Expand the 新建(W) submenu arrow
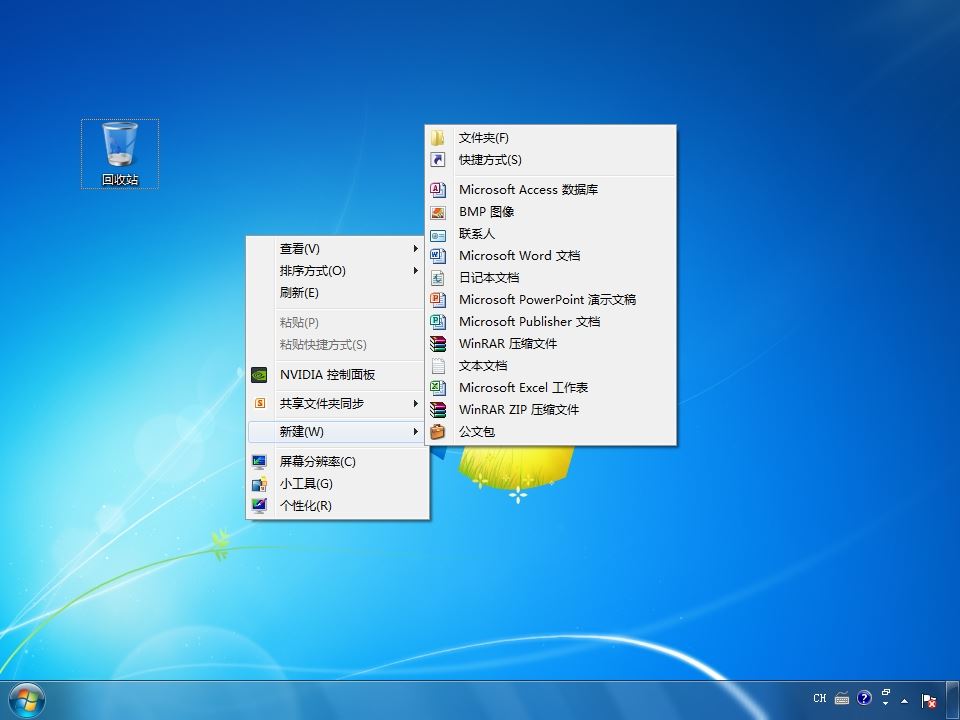960x720 pixels. (415, 432)
